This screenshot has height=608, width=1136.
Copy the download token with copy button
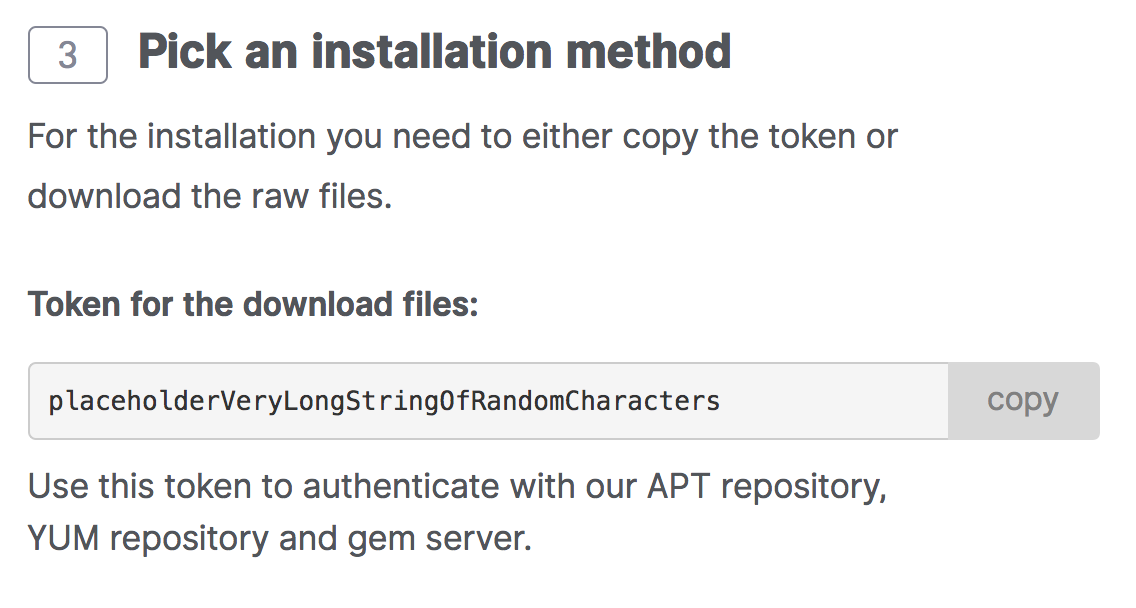pyautogui.click(x=1023, y=401)
